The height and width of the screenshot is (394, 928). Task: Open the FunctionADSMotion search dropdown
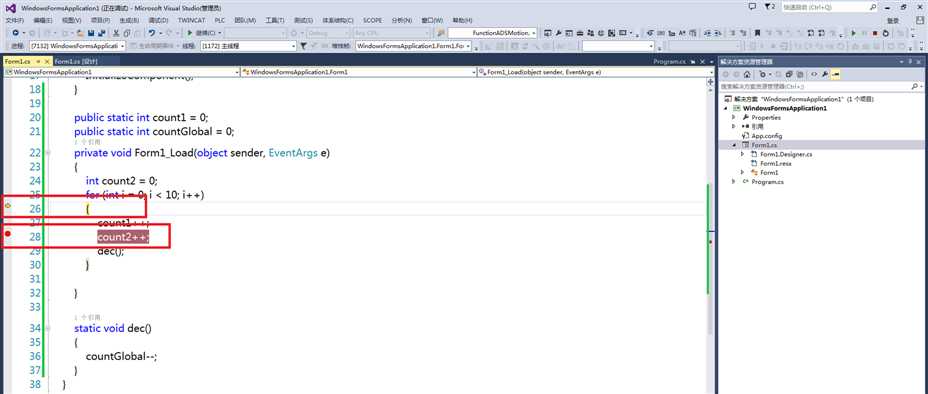(x=492, y=33)
